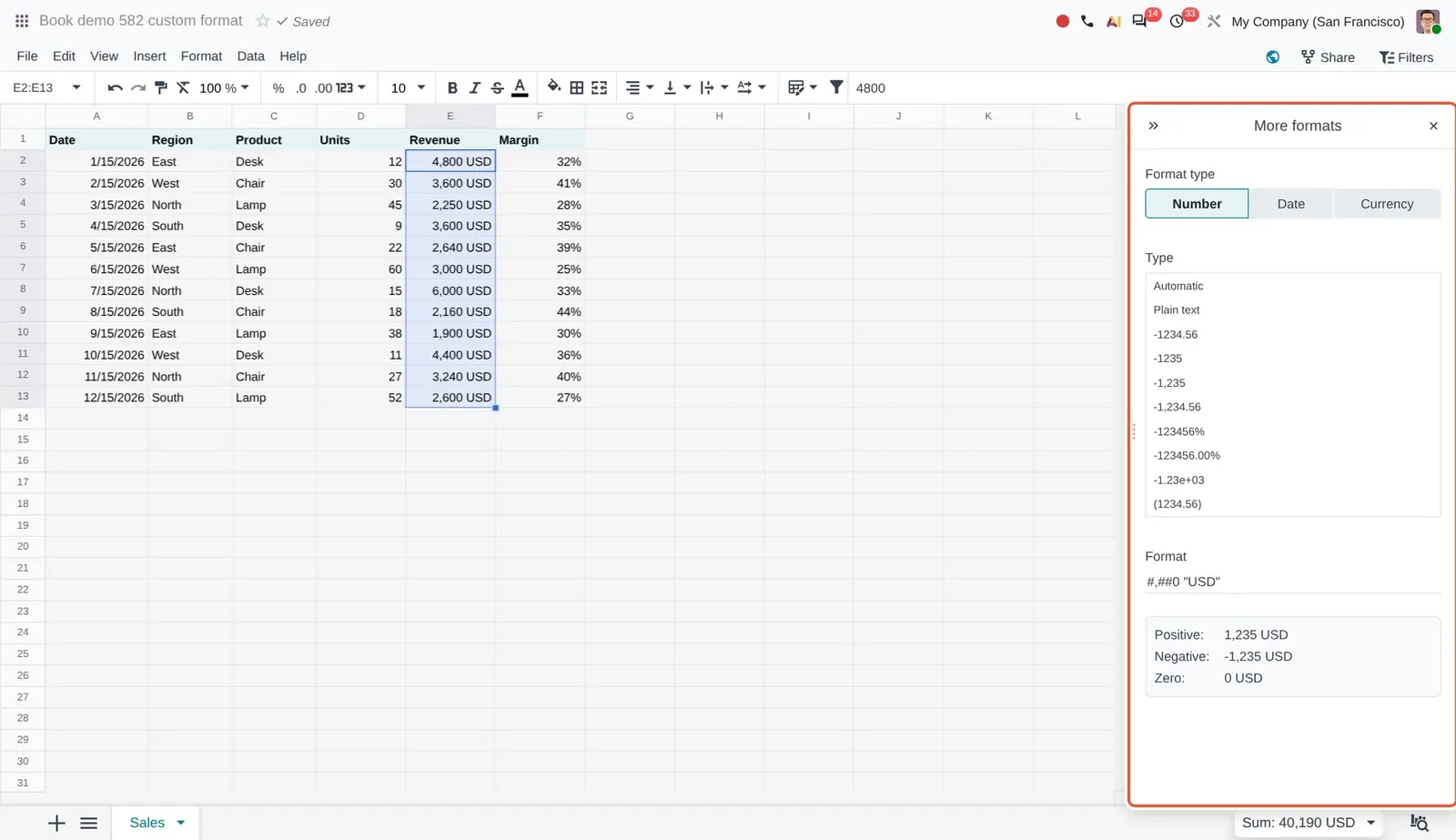Open conversations with 14 notifications
1456x840 pixels.
click(x=1139, y=21)
